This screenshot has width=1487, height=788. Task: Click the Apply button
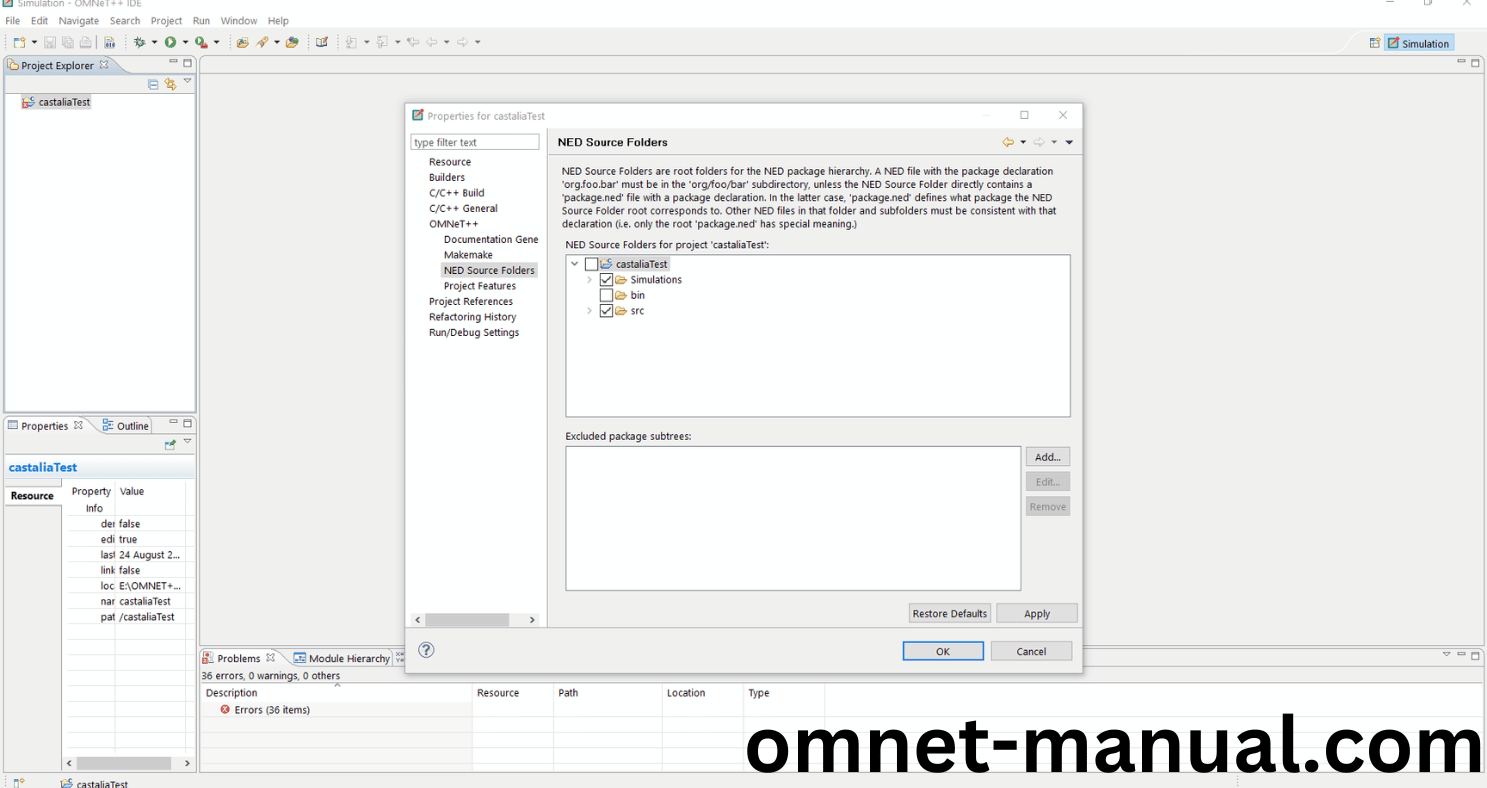click(x=1037, y=613)
